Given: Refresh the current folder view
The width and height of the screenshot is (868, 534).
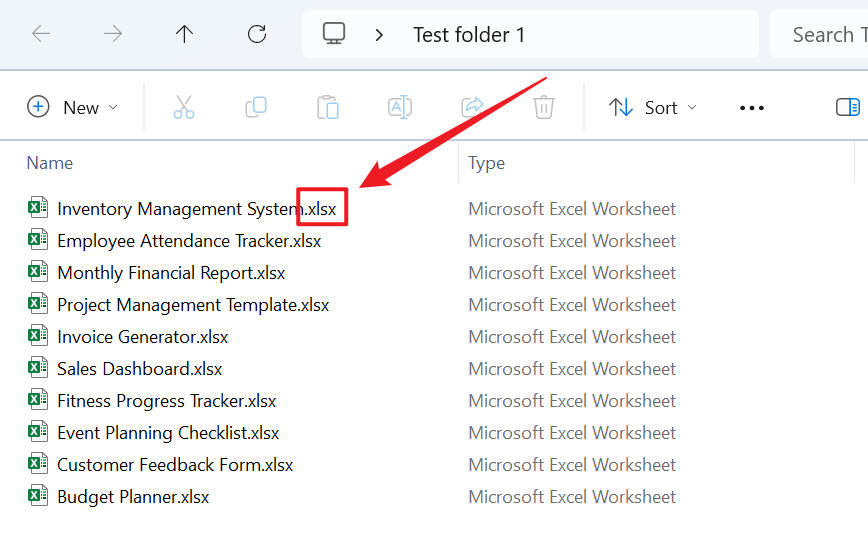Looking at the screenshot, I should [257, 34].
